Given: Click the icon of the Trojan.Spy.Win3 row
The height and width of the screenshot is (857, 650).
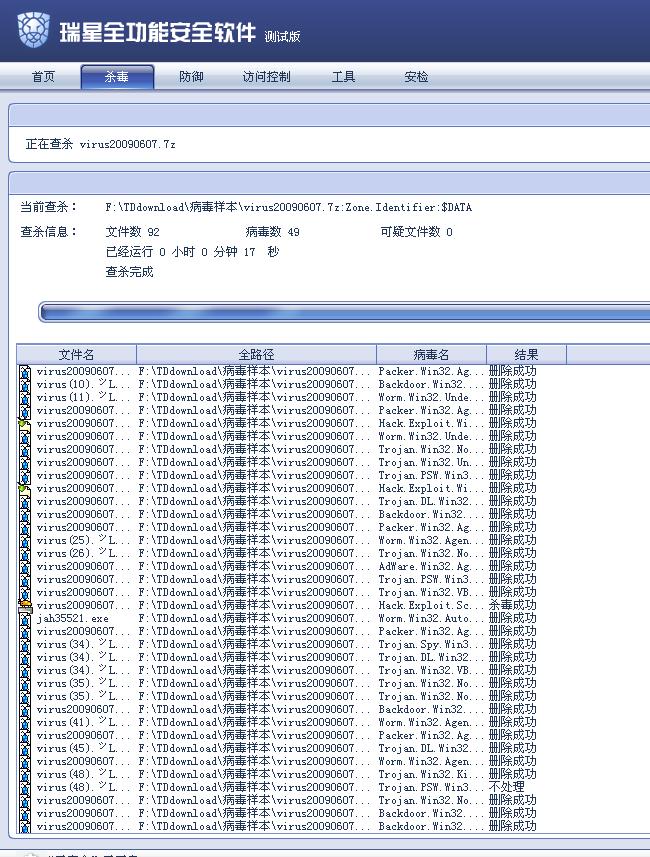Looking at the screenshot, I should [x=25, y=644].
